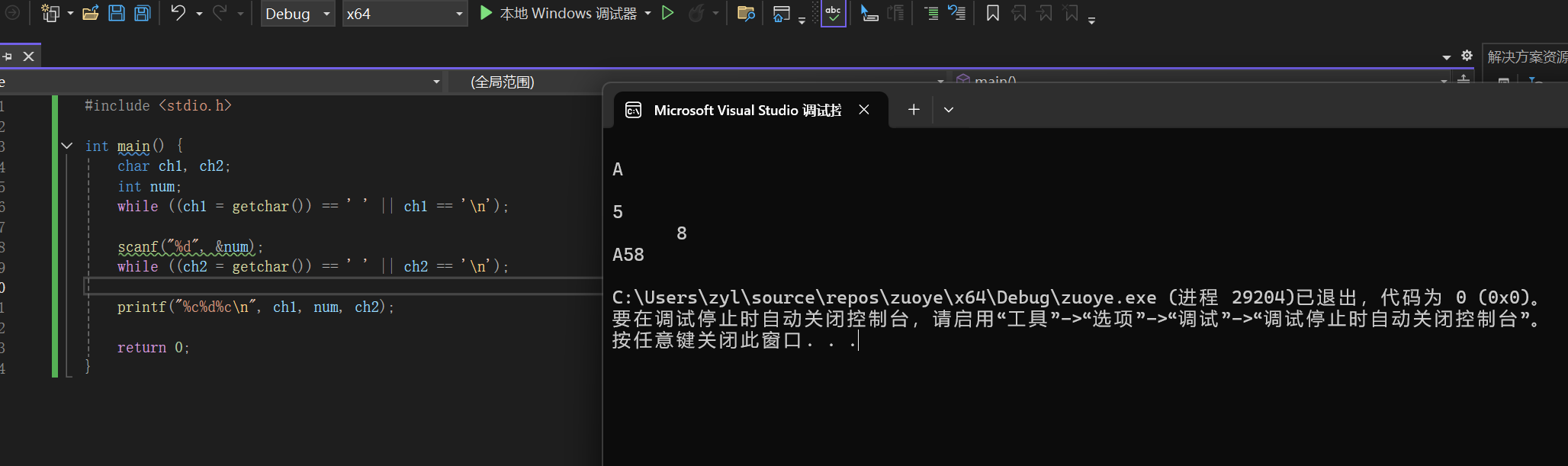Click the return 0; code line

click(x=153, y=348)
